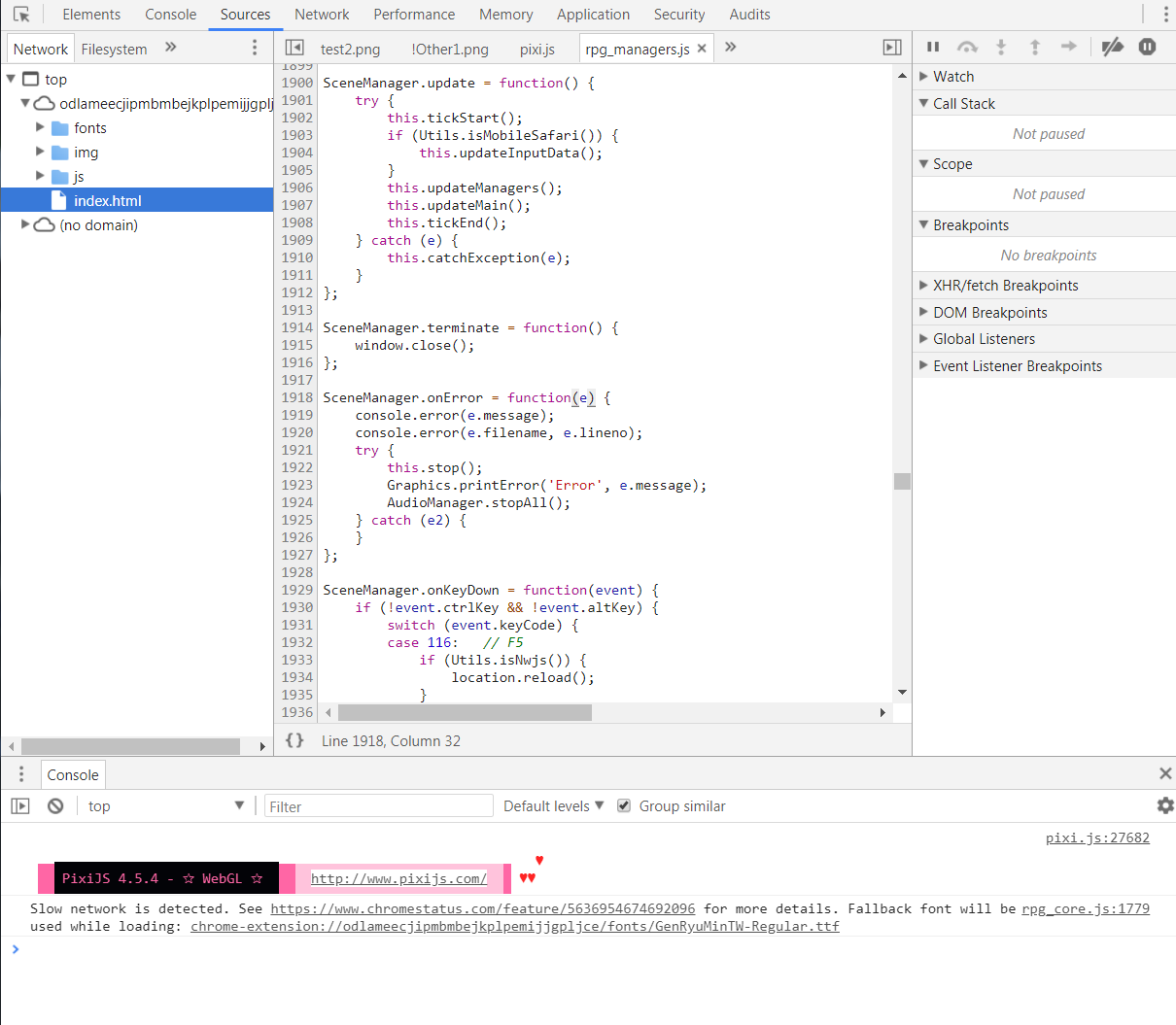The image size is (1176, 1025).
Task: Click the Step arrow debugger icon
Action: pos(1069,47)
